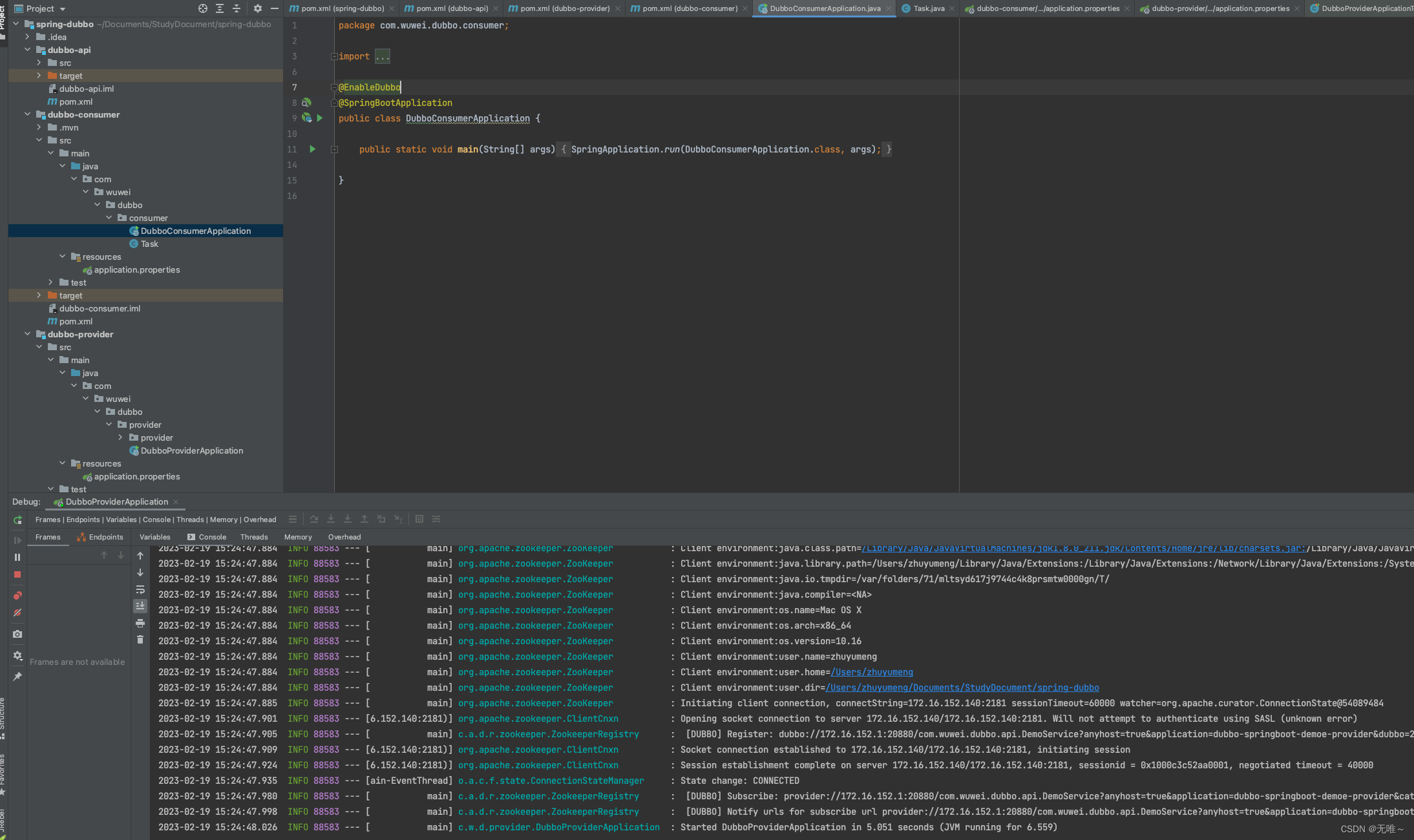Click Spring bean gutter icon beside @SpringBootApplication
This screenshot has width=1414, height=840.
pyautogui.click(x=306, y=103)
